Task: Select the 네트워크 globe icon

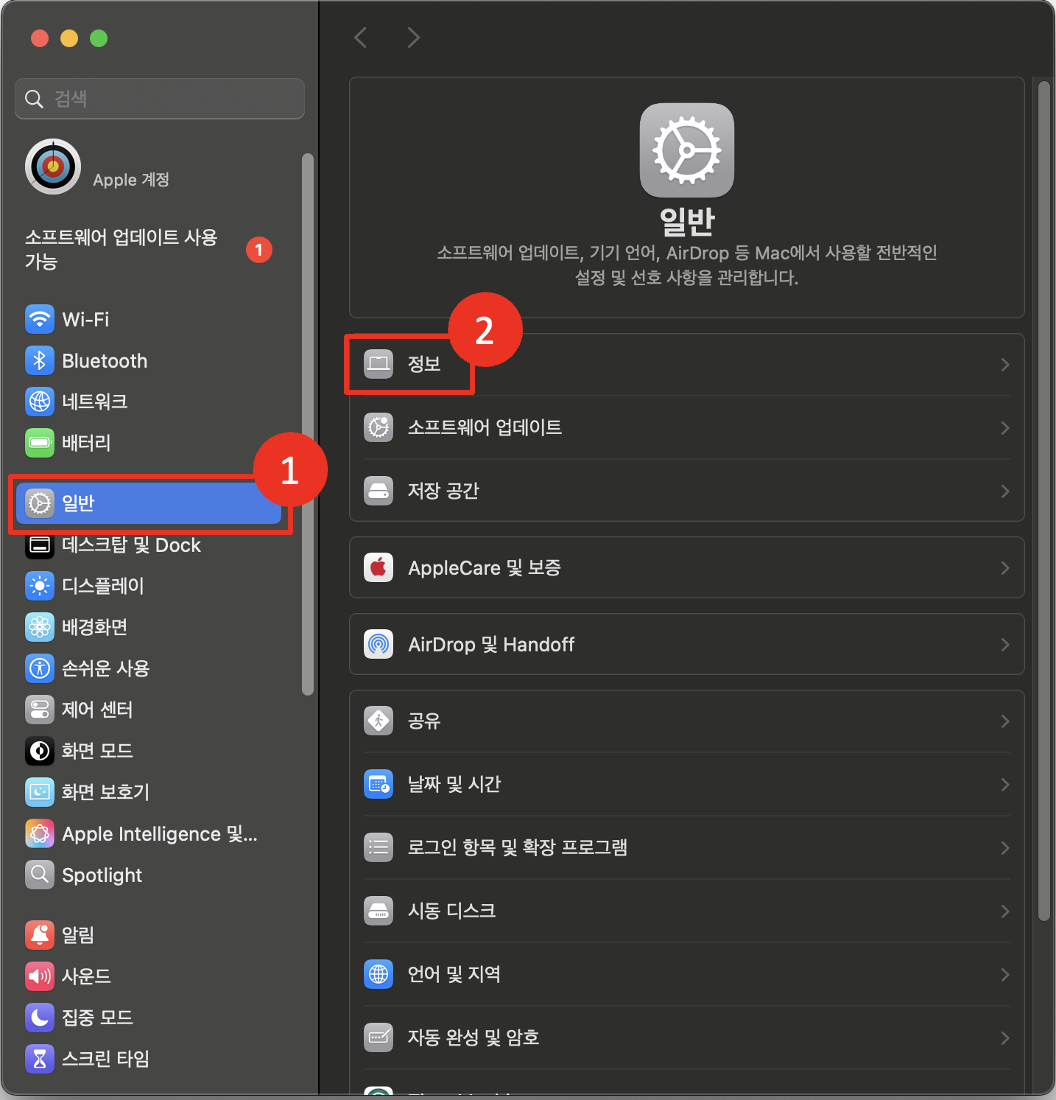Action: [x=39, y=401]
